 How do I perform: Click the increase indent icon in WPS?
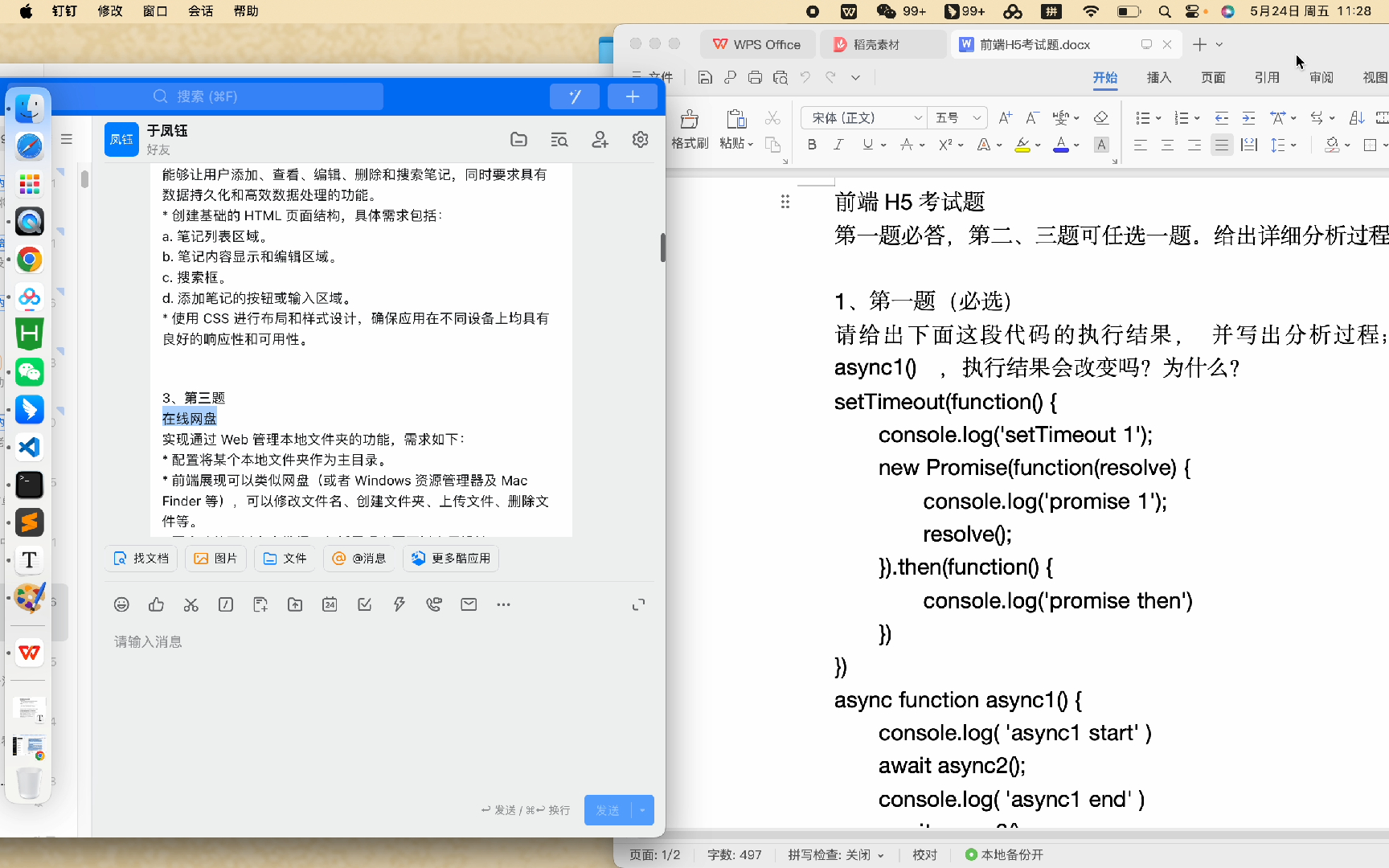(1248, 117)
